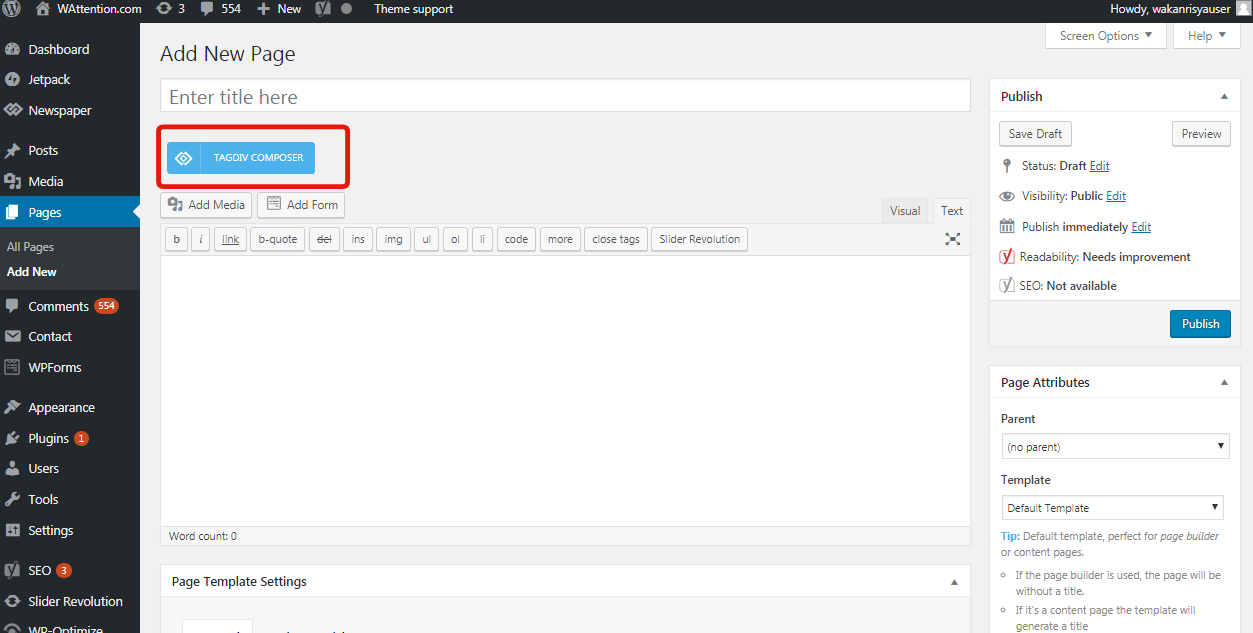Click the ins quicktag button
1253x633 pixels.
[358, 239]
